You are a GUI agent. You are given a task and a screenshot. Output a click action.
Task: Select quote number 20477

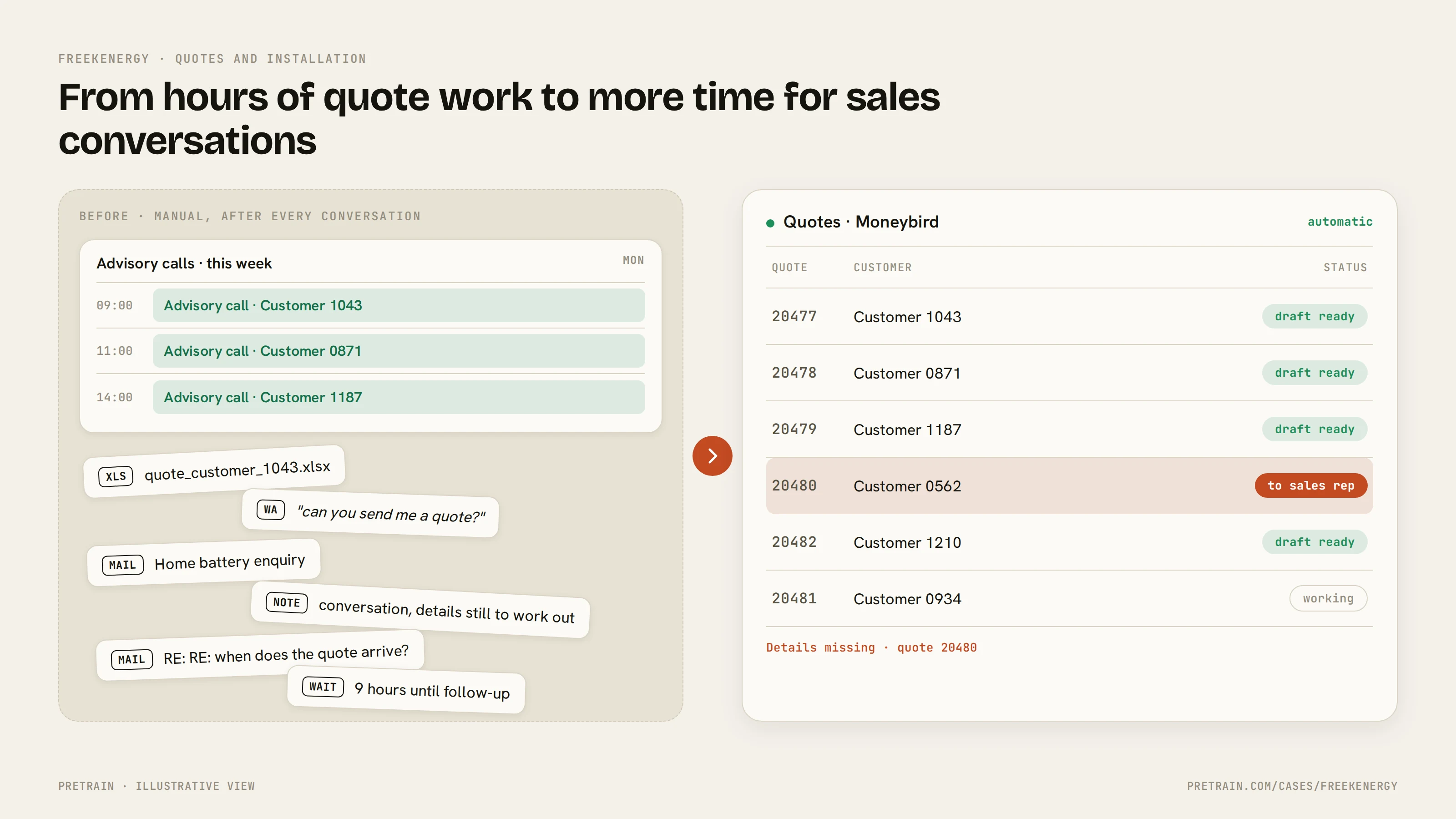pyautogui.click(x=794, y=316)
